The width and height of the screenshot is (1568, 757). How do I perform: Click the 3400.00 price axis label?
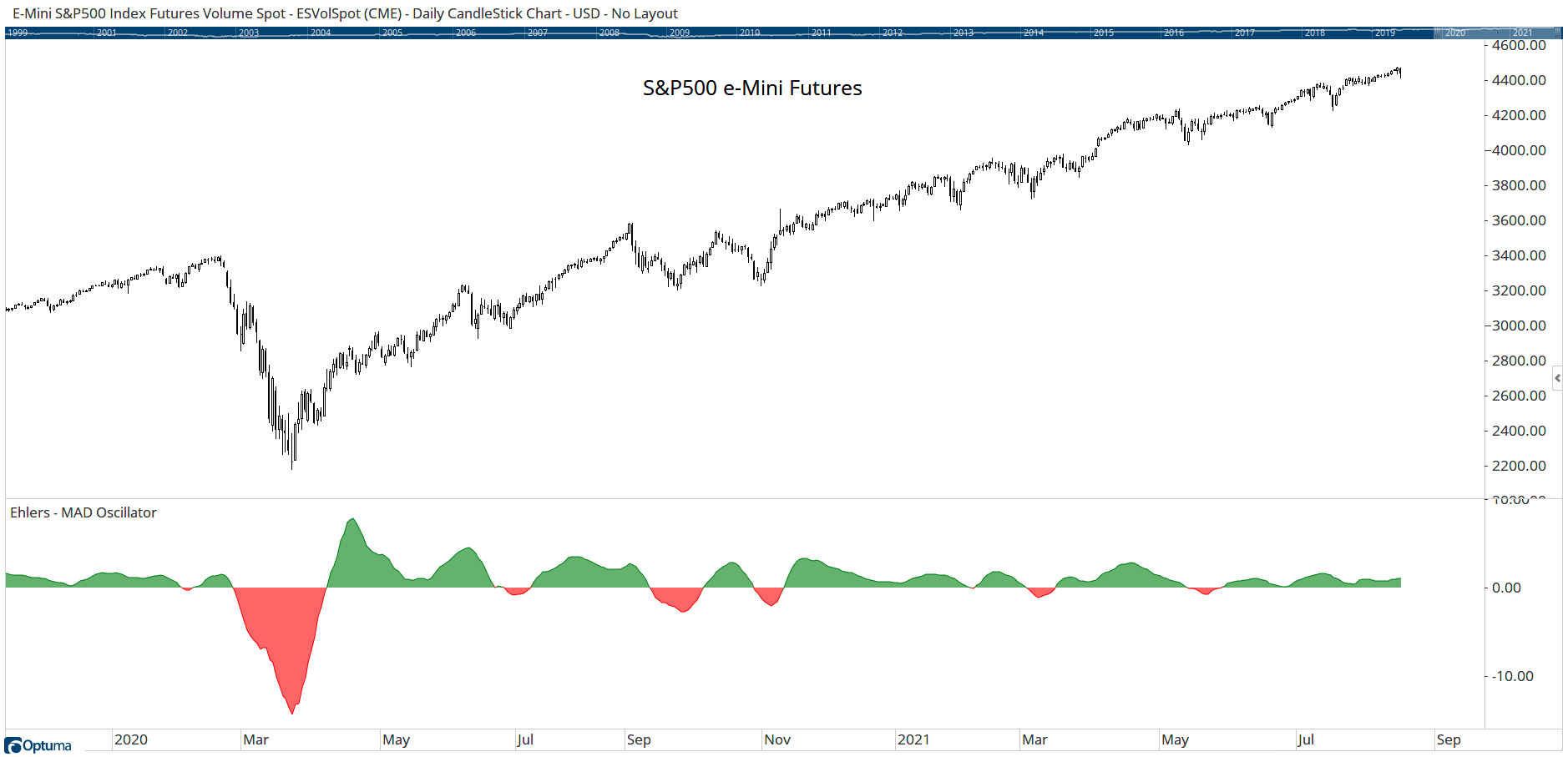pyautogui.click(x=1519, y=255)
